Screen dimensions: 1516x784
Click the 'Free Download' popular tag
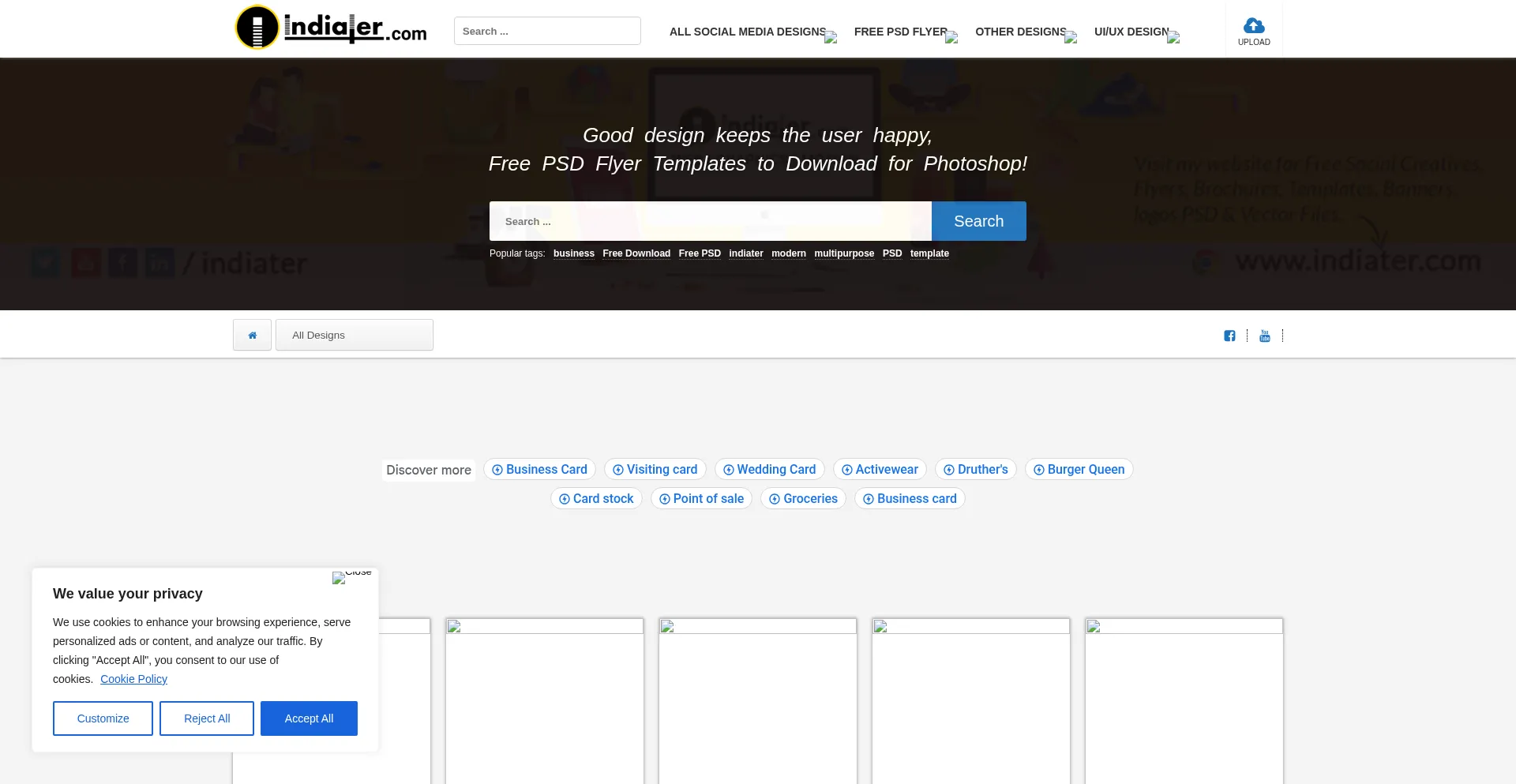click(636, 253)
